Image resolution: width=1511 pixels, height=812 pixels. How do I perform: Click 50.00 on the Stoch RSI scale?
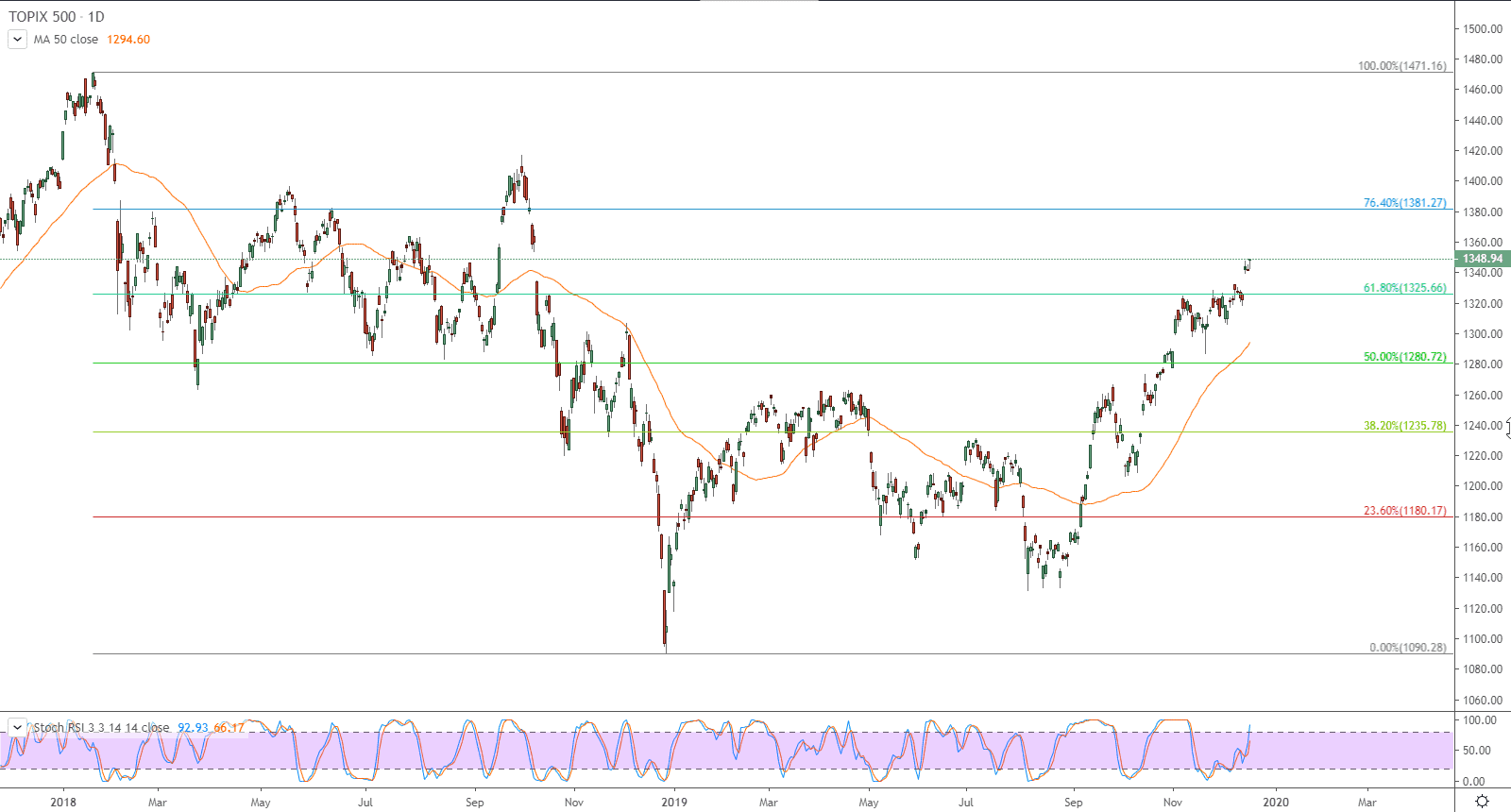pos(1476,751)
